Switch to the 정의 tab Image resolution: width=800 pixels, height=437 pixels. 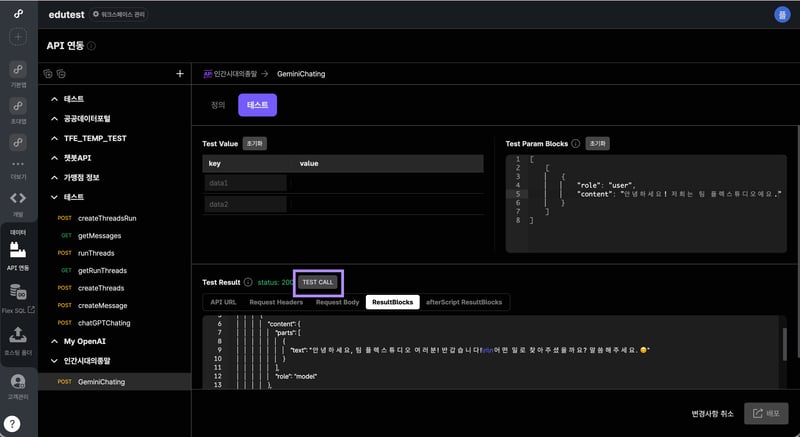coord(218,105)
